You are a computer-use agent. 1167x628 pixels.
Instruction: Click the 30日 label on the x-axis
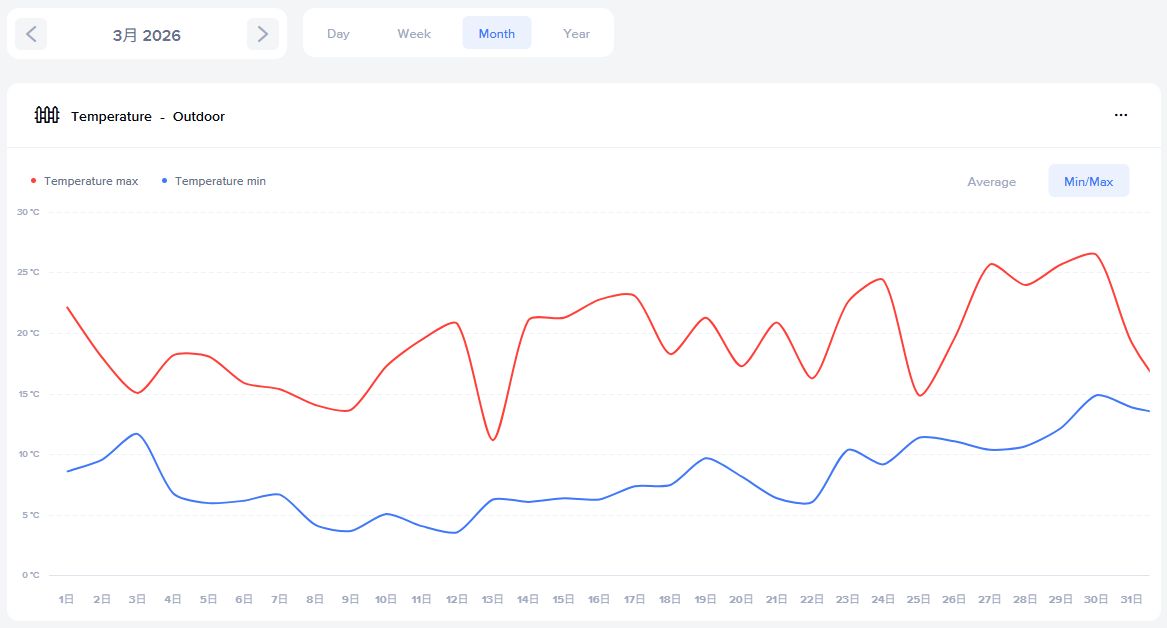tap(1096, 600)
